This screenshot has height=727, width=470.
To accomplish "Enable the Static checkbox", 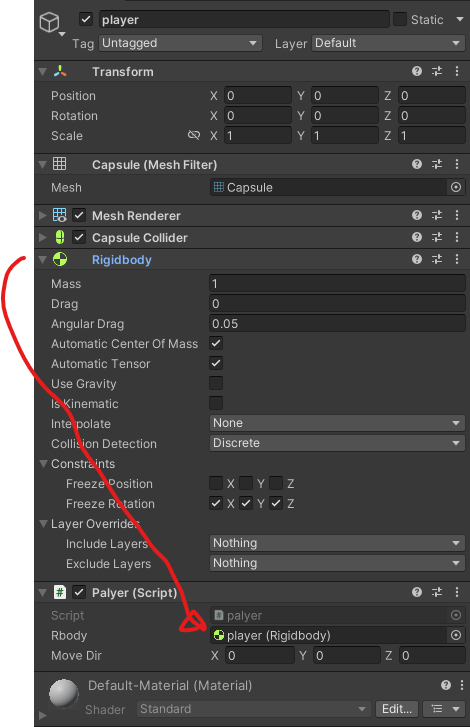I will coord(400,19).
